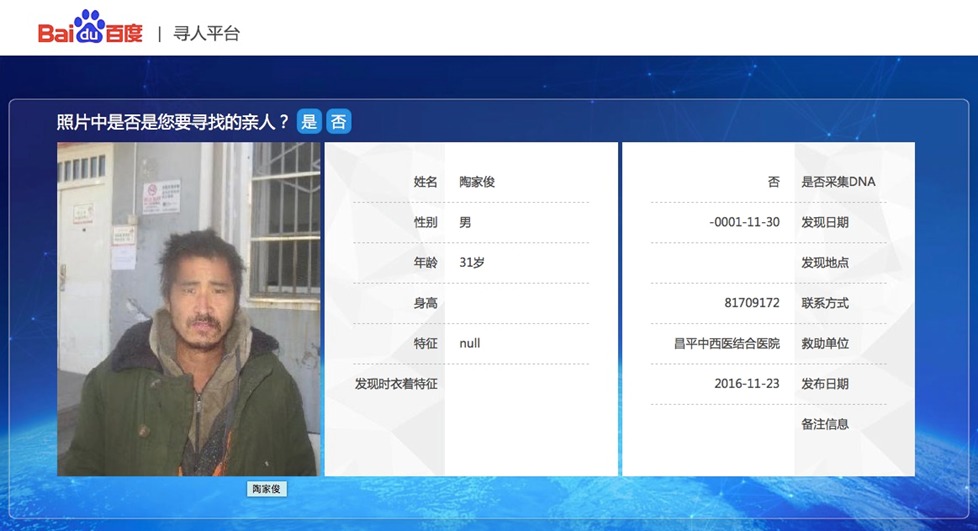The image size is (978, 531).
Task: Reject match with the 否 button
Action: coord(339,121)
